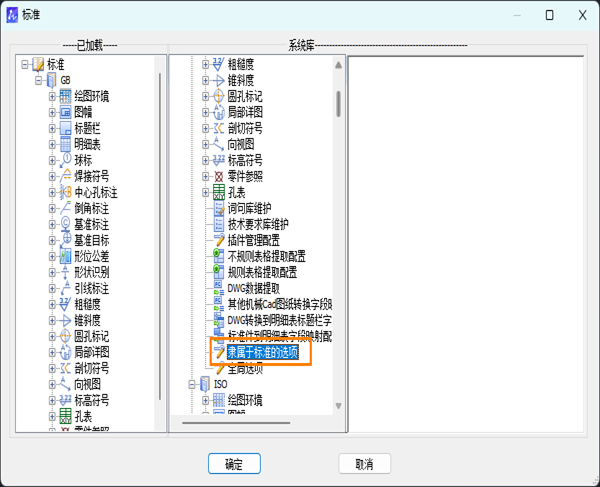
Task: Collapse the ISO node in 系统库
Action: point(192,384)
